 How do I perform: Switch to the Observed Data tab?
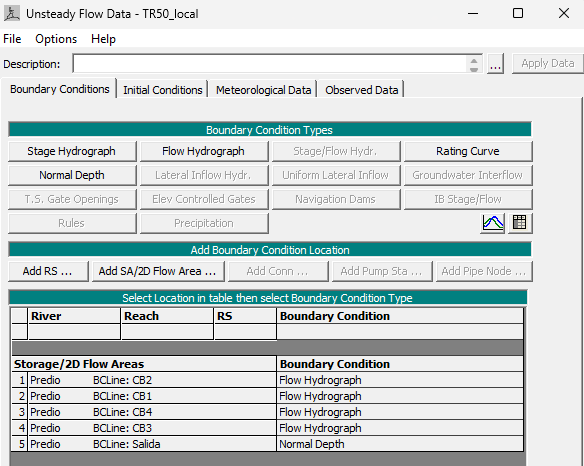coord(361,90)
